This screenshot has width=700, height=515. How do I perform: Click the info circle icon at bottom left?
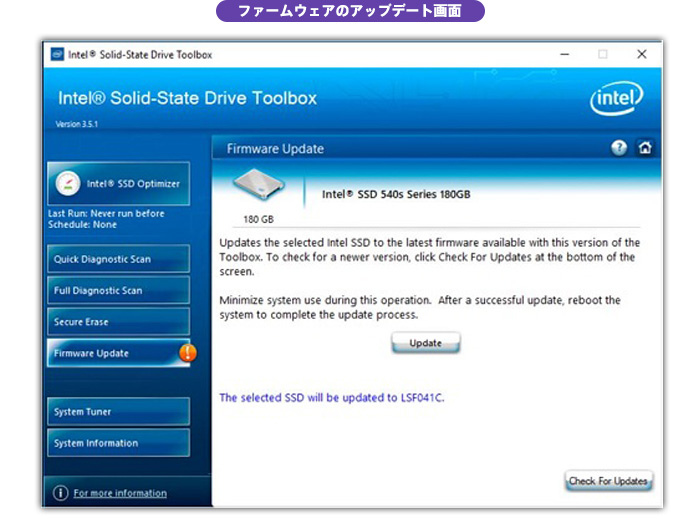tap(60, 493)
